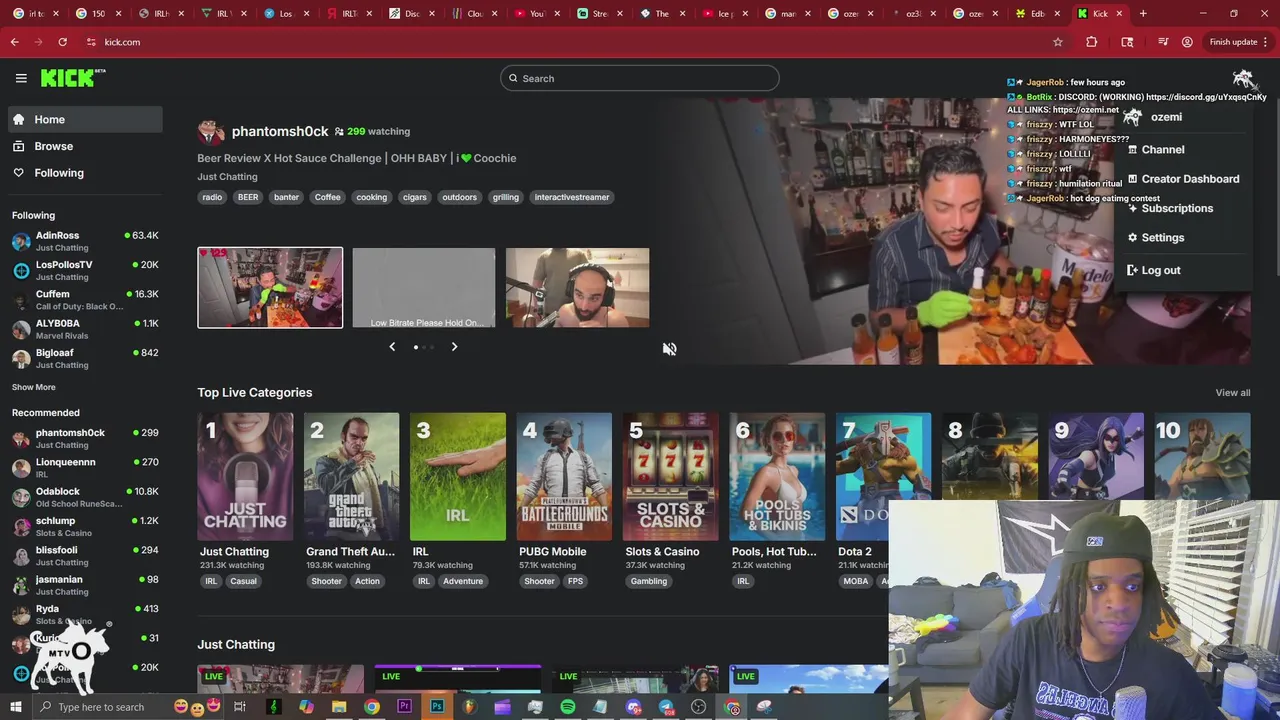
Task: Open Finish update Chrome menu
Action: [x=1238, y=42]
